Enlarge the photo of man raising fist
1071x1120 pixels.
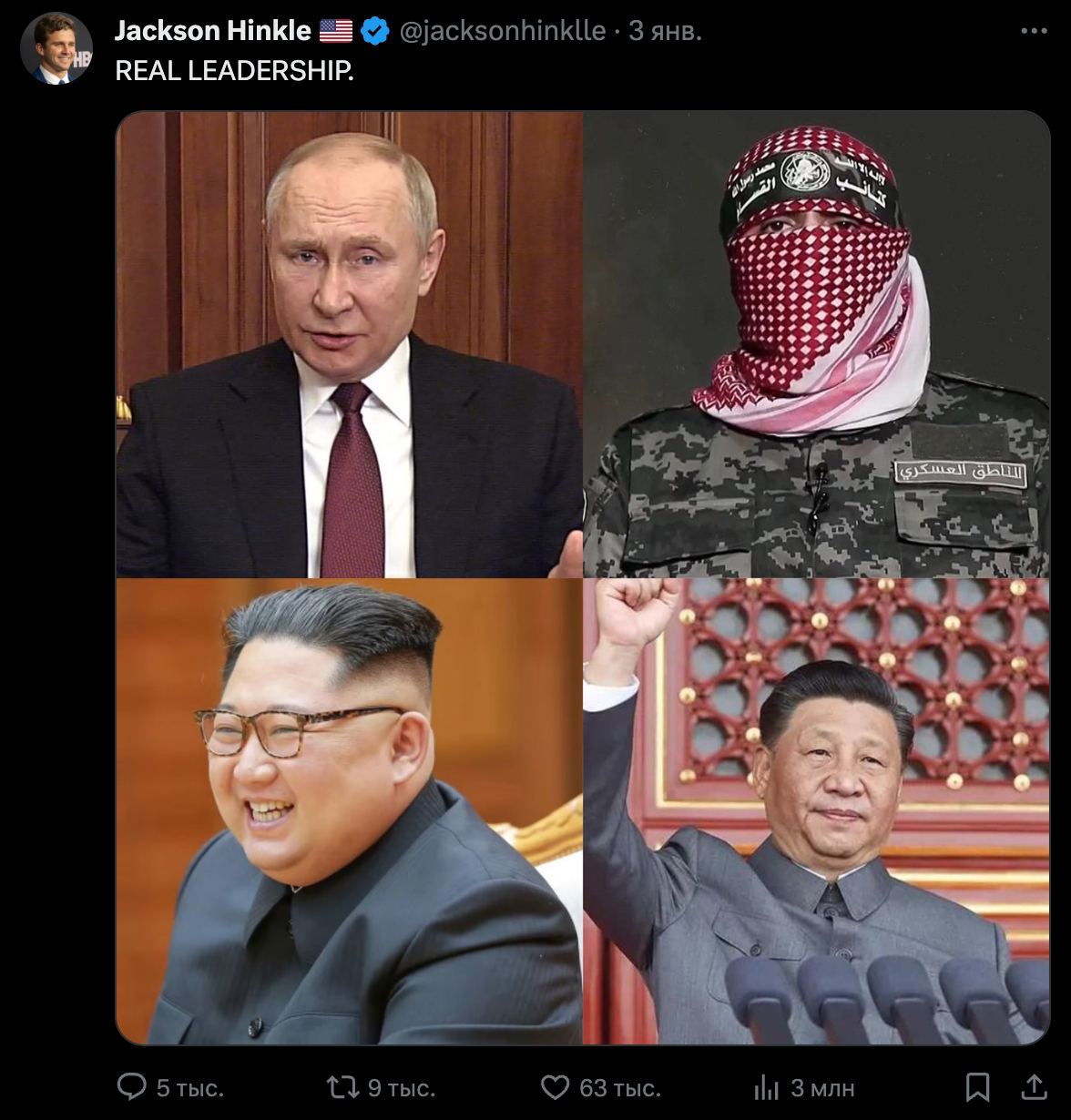click(x=817, y=811)
